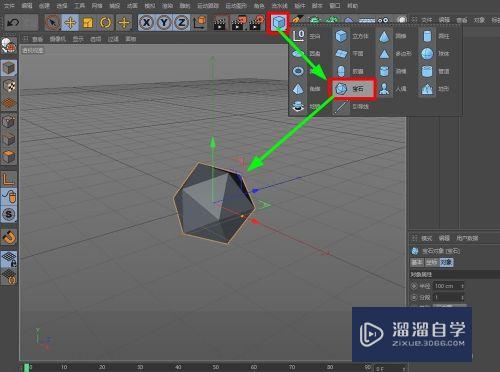This screenshot has width=500, height=372.
Task: Toggle Snap magnet icon
Action: tap(9, 237)
